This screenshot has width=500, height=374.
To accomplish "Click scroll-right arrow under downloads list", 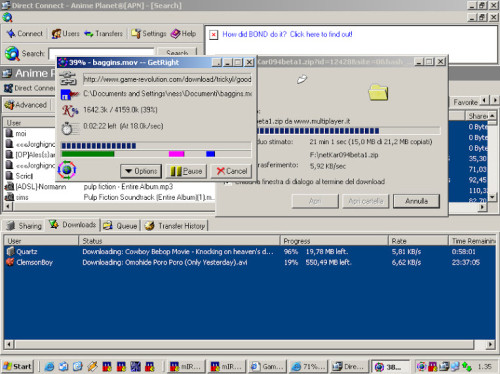I will (x=490, y=344).
